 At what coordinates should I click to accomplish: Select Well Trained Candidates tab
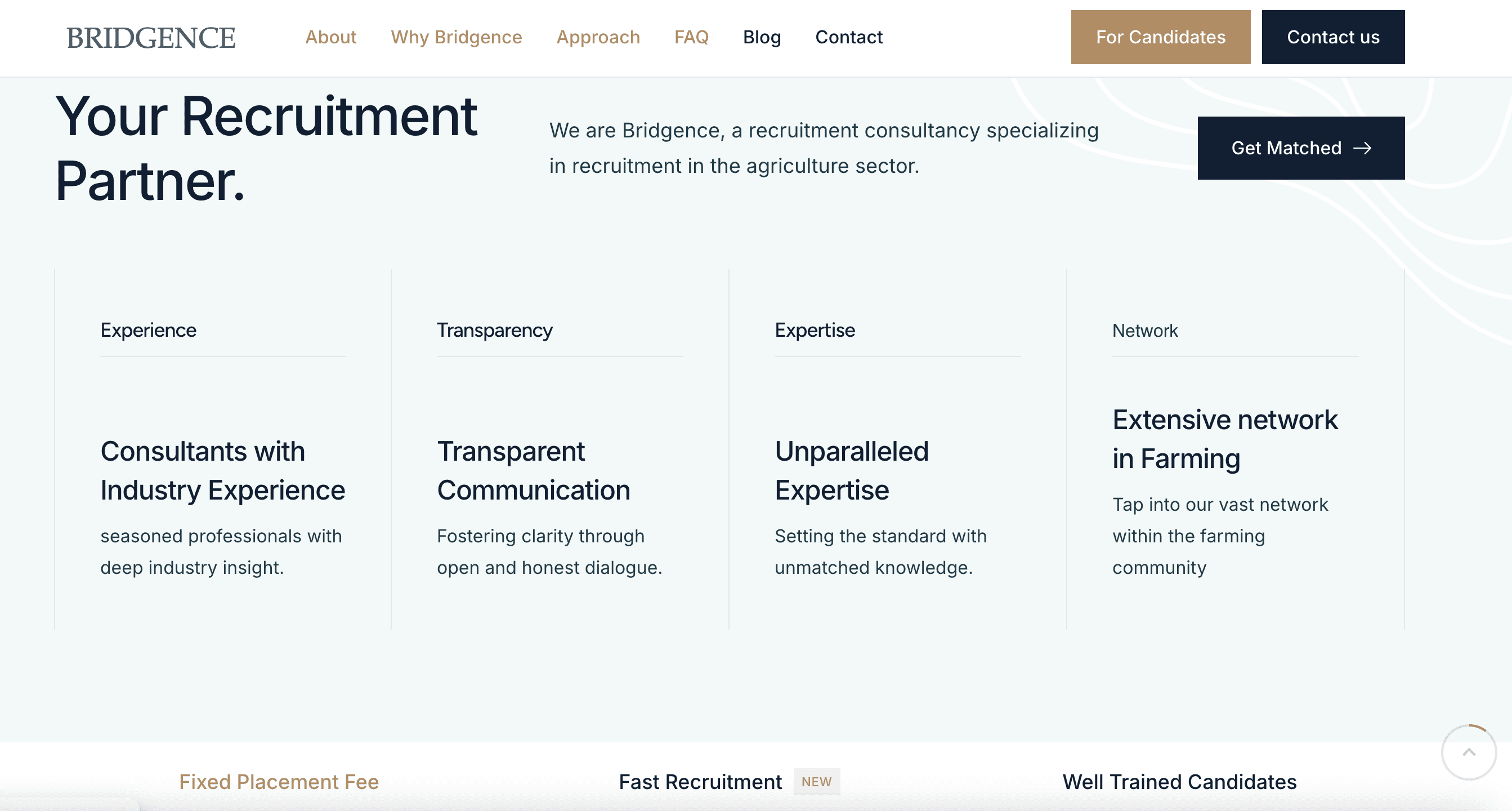[1179, 782]
